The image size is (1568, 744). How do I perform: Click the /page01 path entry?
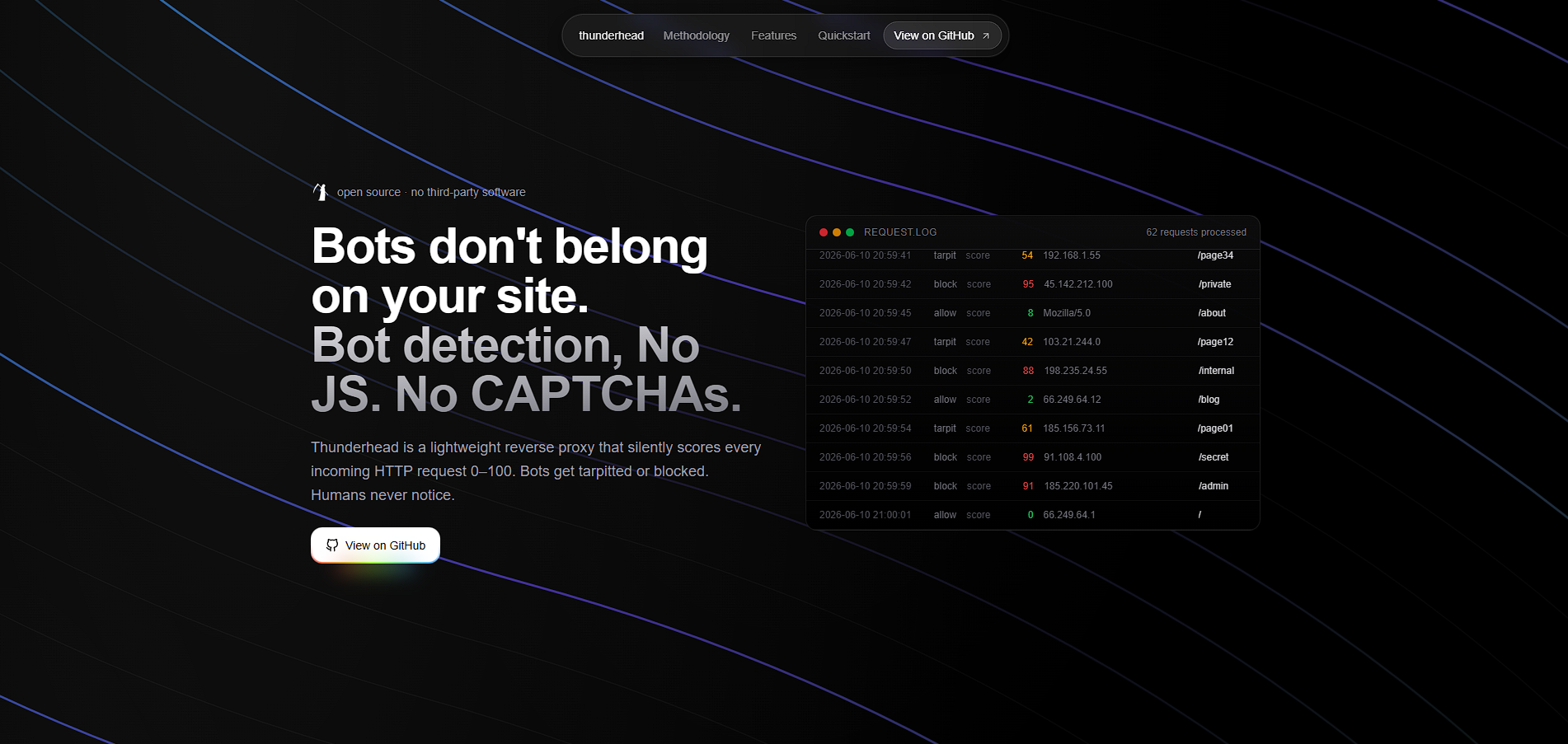[x=1216, y=428]
